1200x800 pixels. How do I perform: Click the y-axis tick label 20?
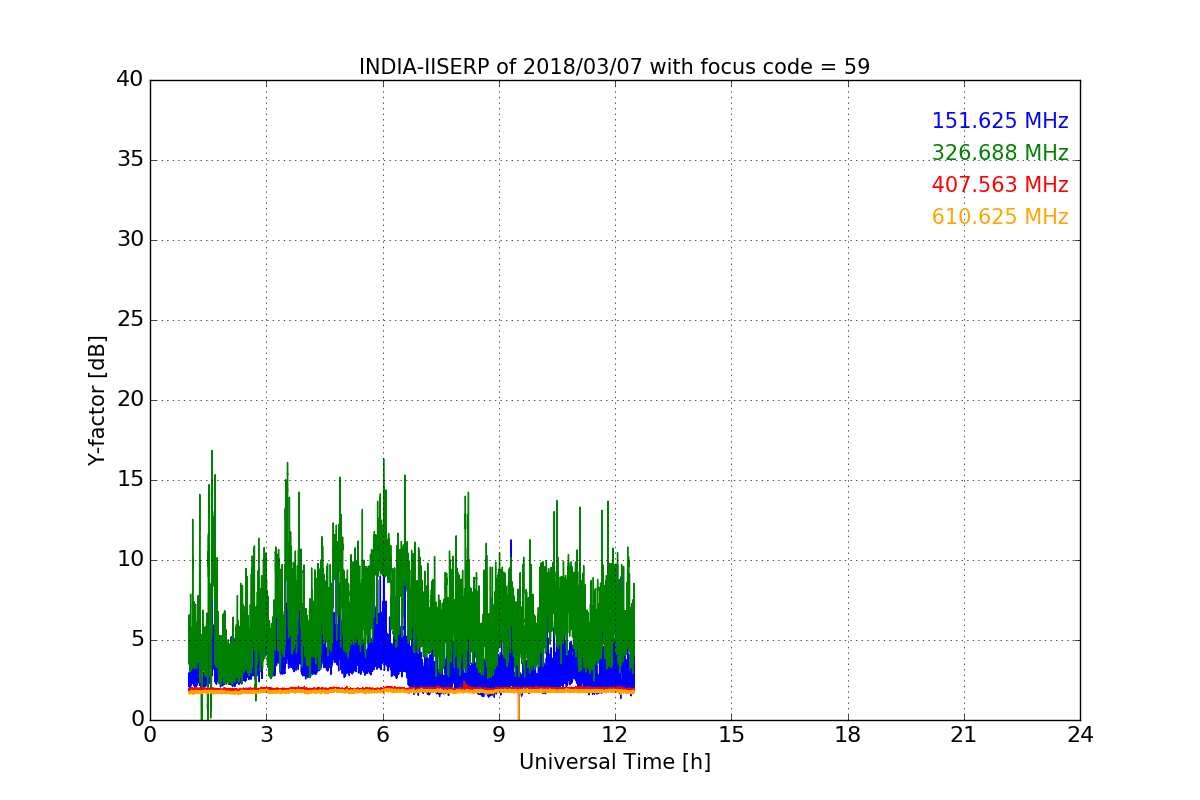pyautogui.click(x=130, y=400)
